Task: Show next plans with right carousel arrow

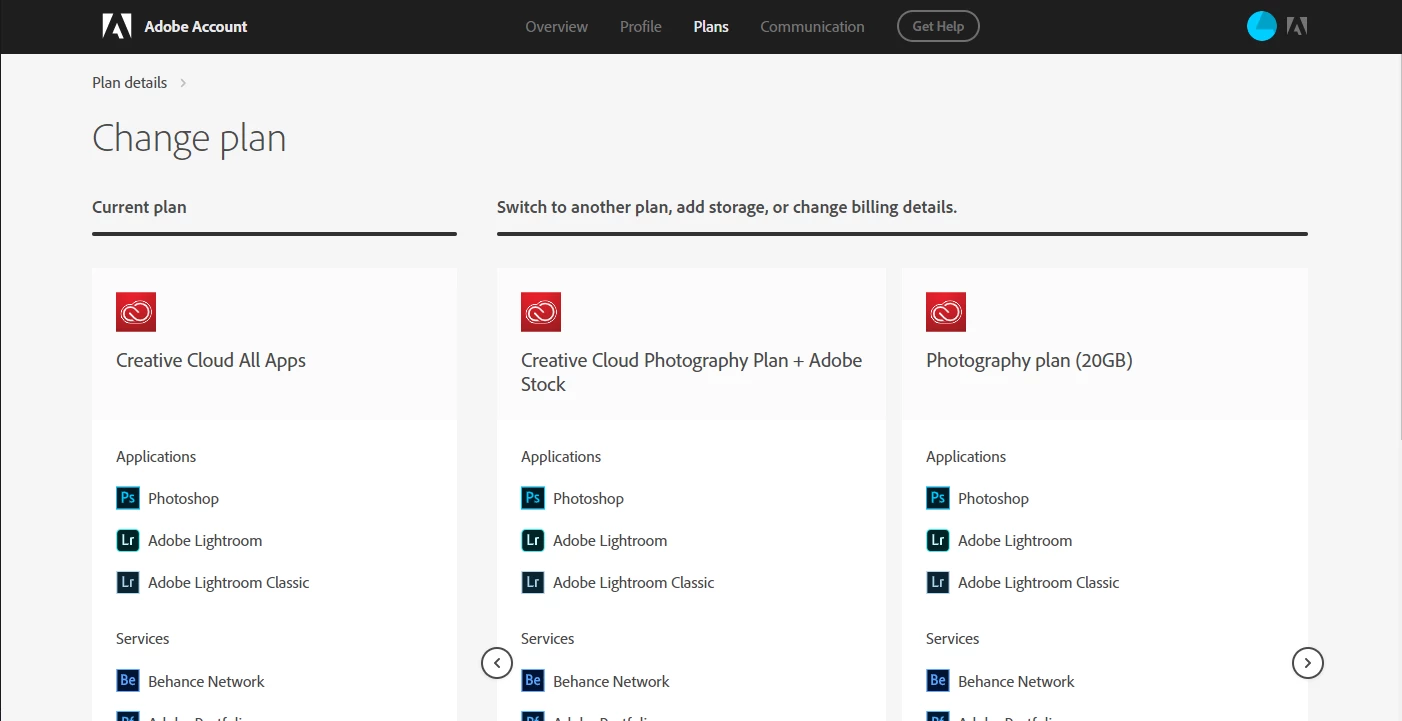Action: click(x=1308, y=662)
